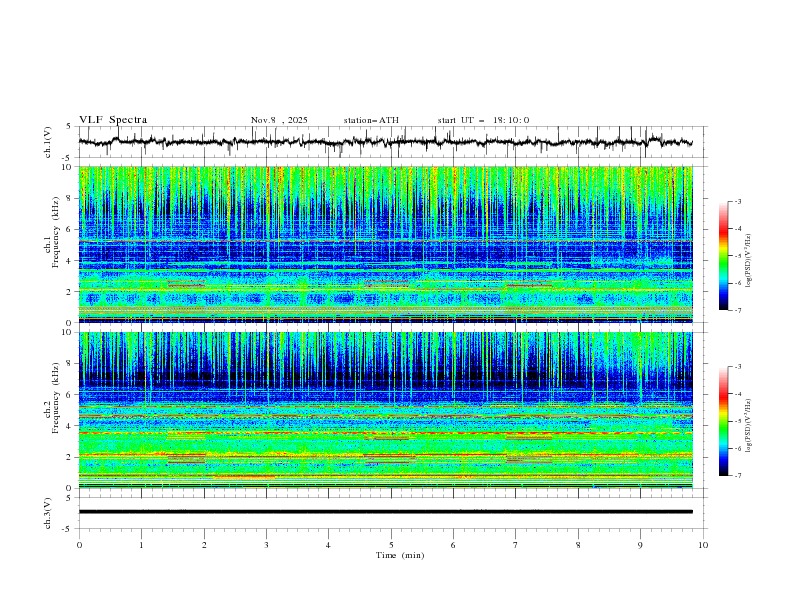Click the ch.2 "Frequency (kHz)" axis label
Viewport: 792px width, 612px height.
click(x=56, y=398)
